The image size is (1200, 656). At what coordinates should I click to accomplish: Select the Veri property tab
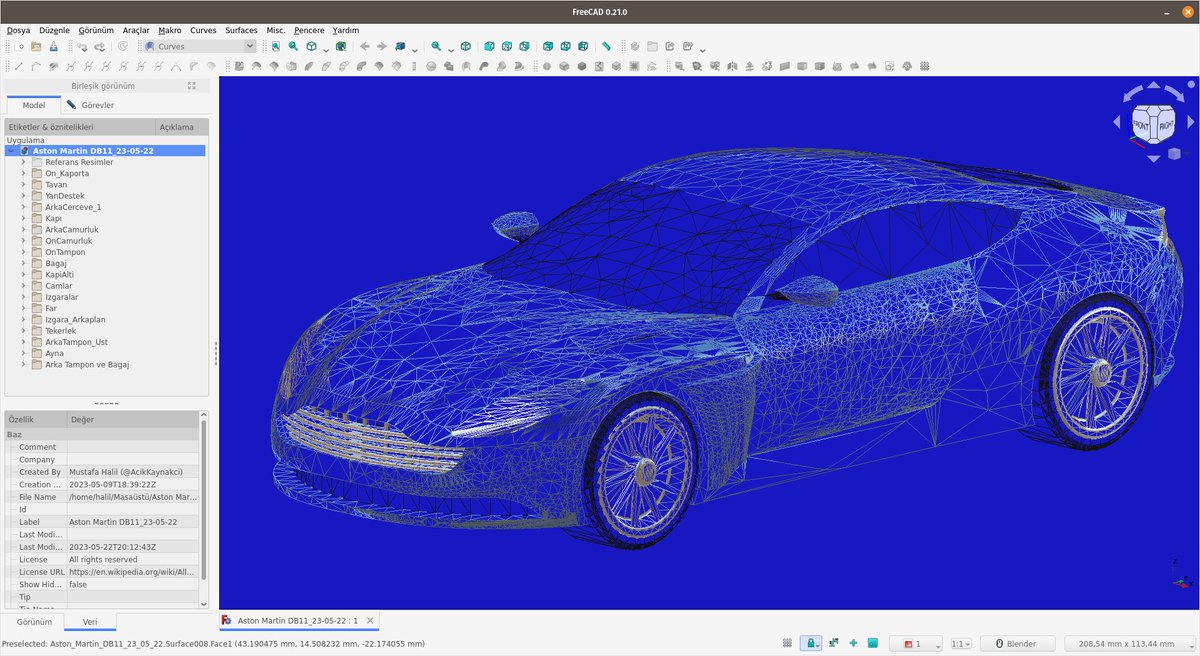(x=90, y=622)
